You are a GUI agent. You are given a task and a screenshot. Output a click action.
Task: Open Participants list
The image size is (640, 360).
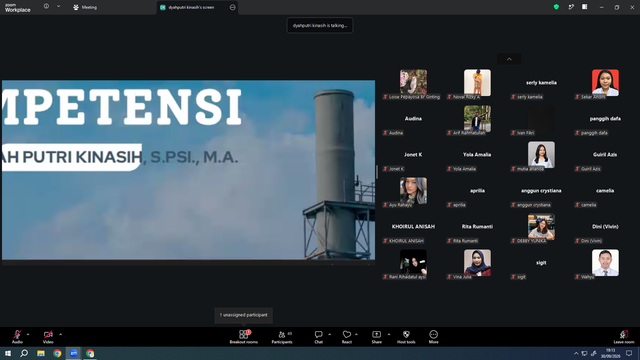coord(282,337)
